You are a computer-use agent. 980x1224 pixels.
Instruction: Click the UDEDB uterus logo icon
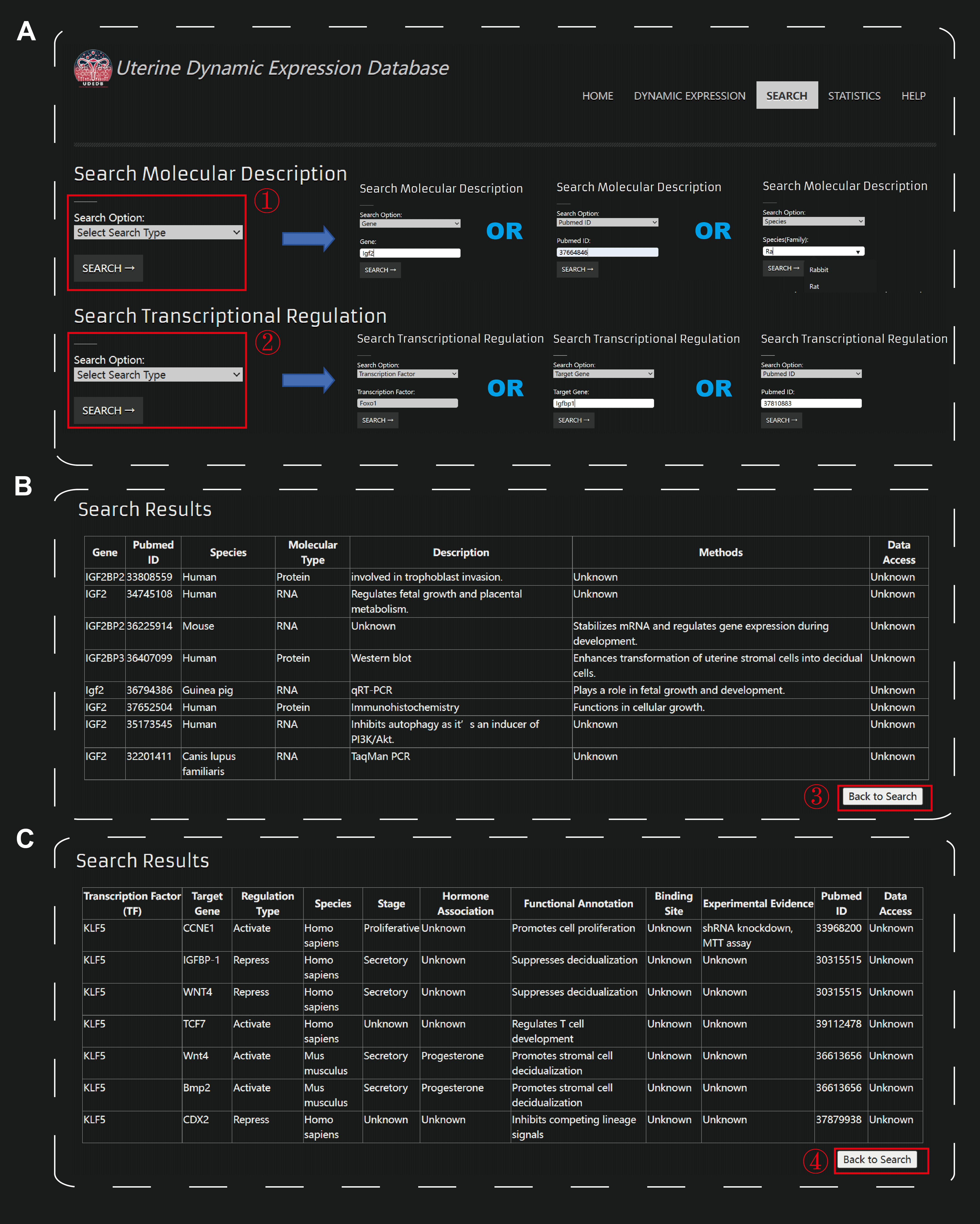93,68
